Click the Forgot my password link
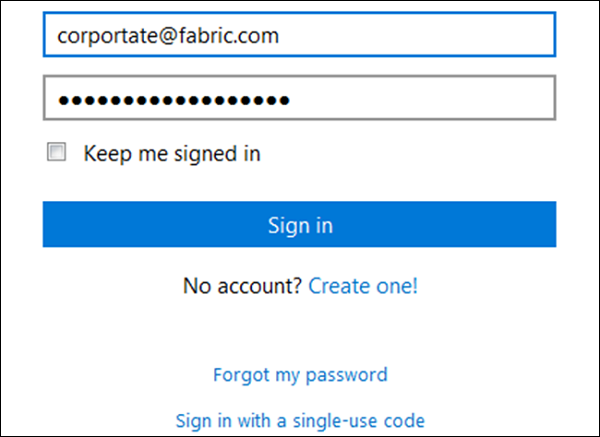Screen dimensions: 600x437 [299, 375]
